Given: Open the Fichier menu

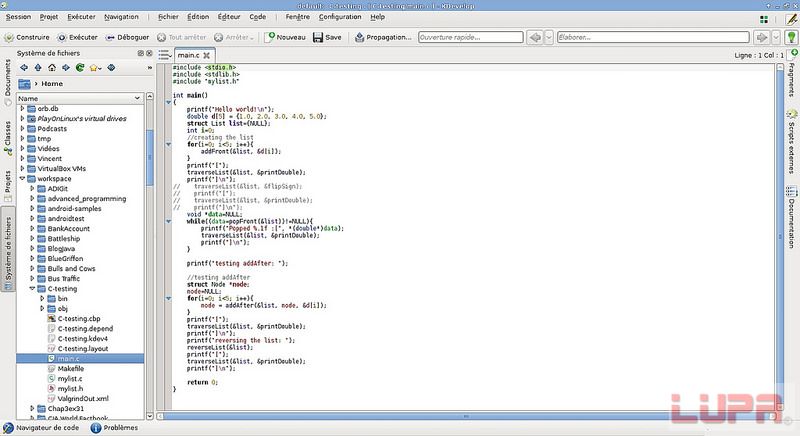Looking at the screenshot, I should 168,17.
